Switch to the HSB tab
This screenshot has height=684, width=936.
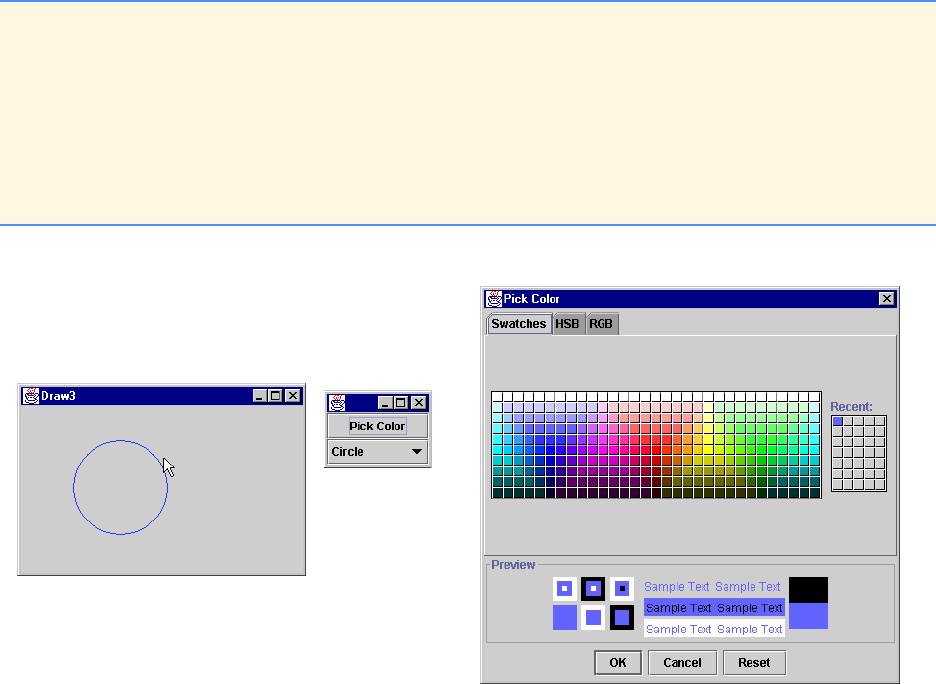click(568, 324)
